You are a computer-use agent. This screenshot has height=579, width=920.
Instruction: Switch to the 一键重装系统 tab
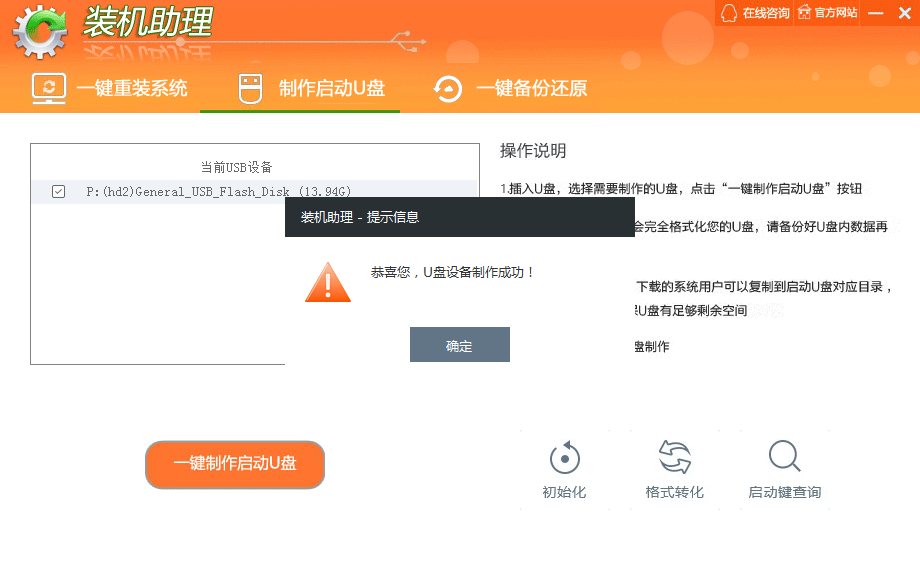point(132,88)
